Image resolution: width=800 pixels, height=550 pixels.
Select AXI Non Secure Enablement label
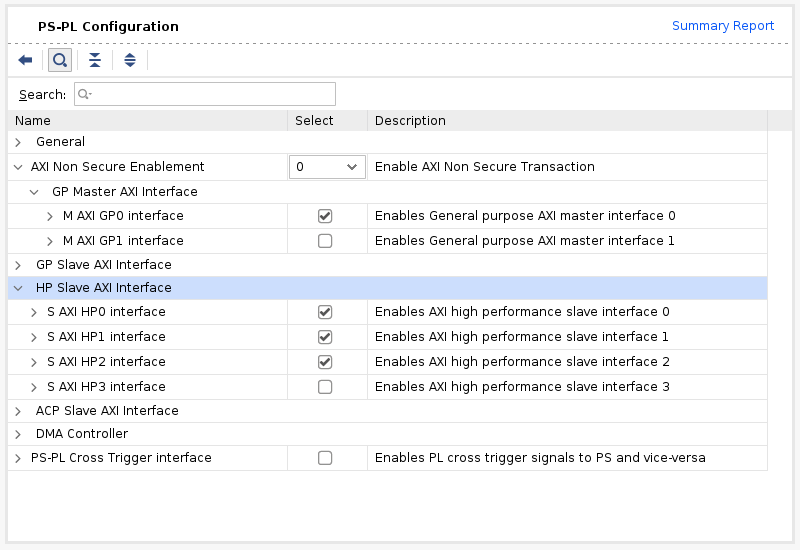coord(117,166)
